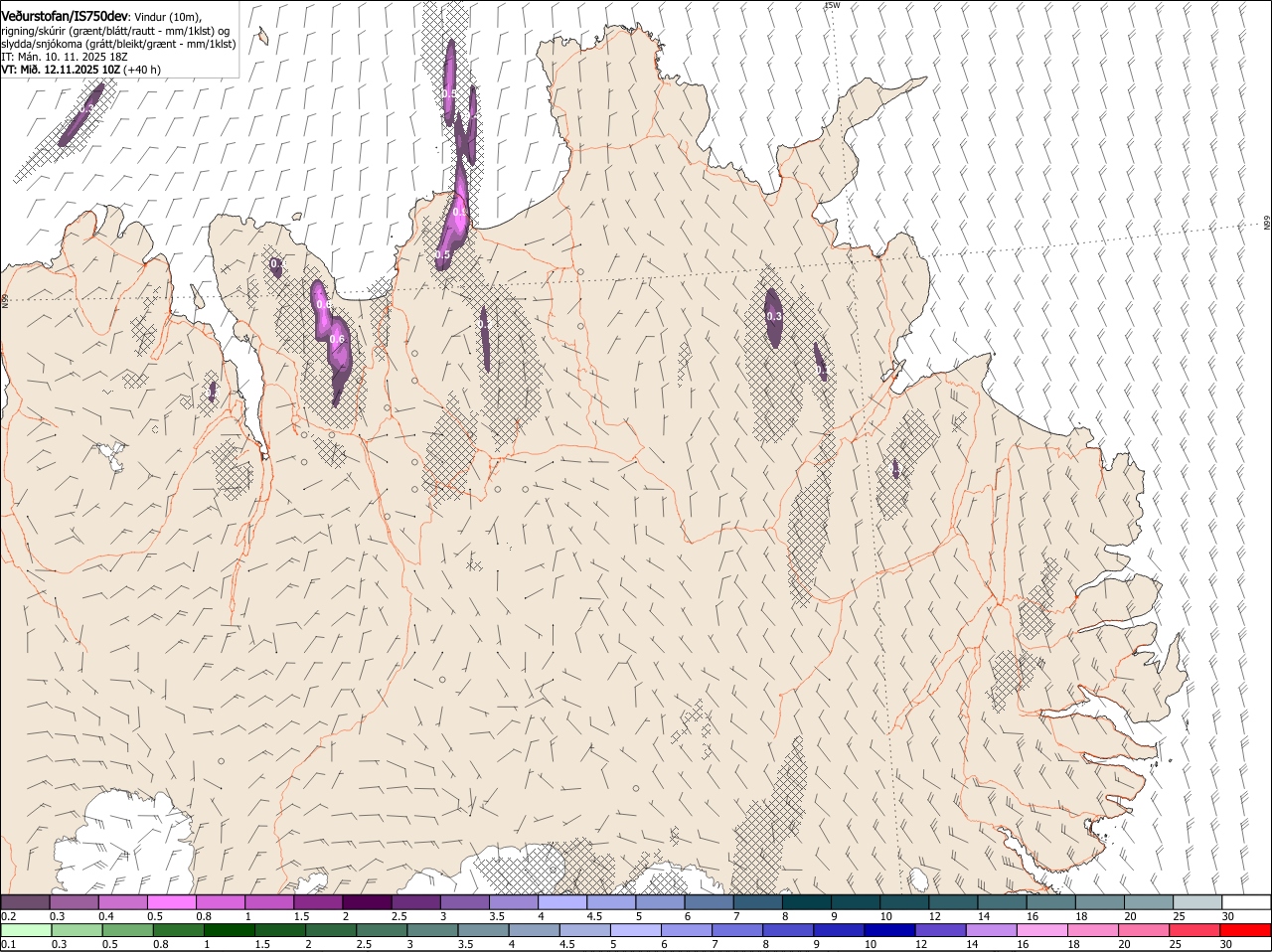Click the 'slydda/snjókoma' legend description line
This screenshot has width=1272, height=952.
(118, 44)
